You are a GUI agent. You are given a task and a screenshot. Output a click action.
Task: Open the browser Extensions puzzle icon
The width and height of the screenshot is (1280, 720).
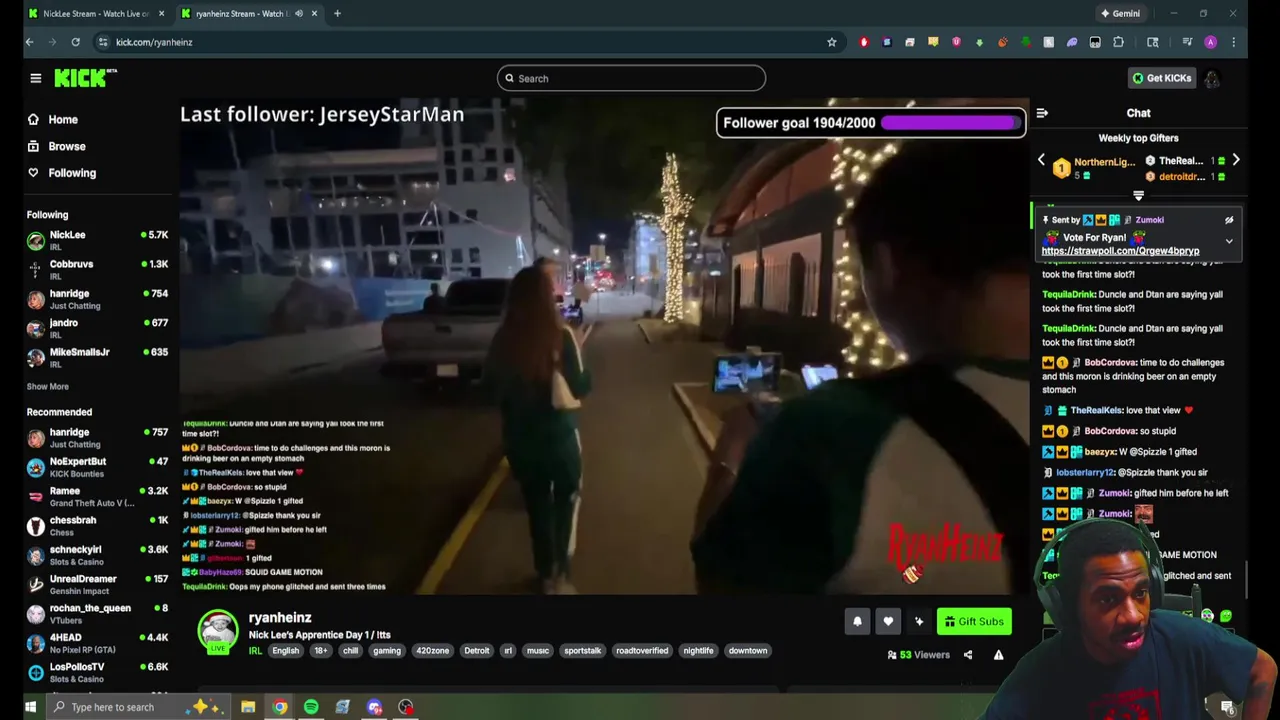pyautogui.click(x=1118, y=42)
